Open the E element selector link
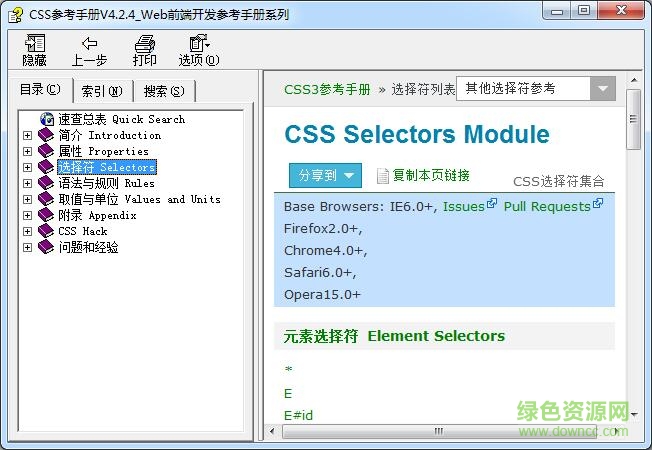This screenshot has height=450, width=652. pyautogui.click(x=288, y=393)
